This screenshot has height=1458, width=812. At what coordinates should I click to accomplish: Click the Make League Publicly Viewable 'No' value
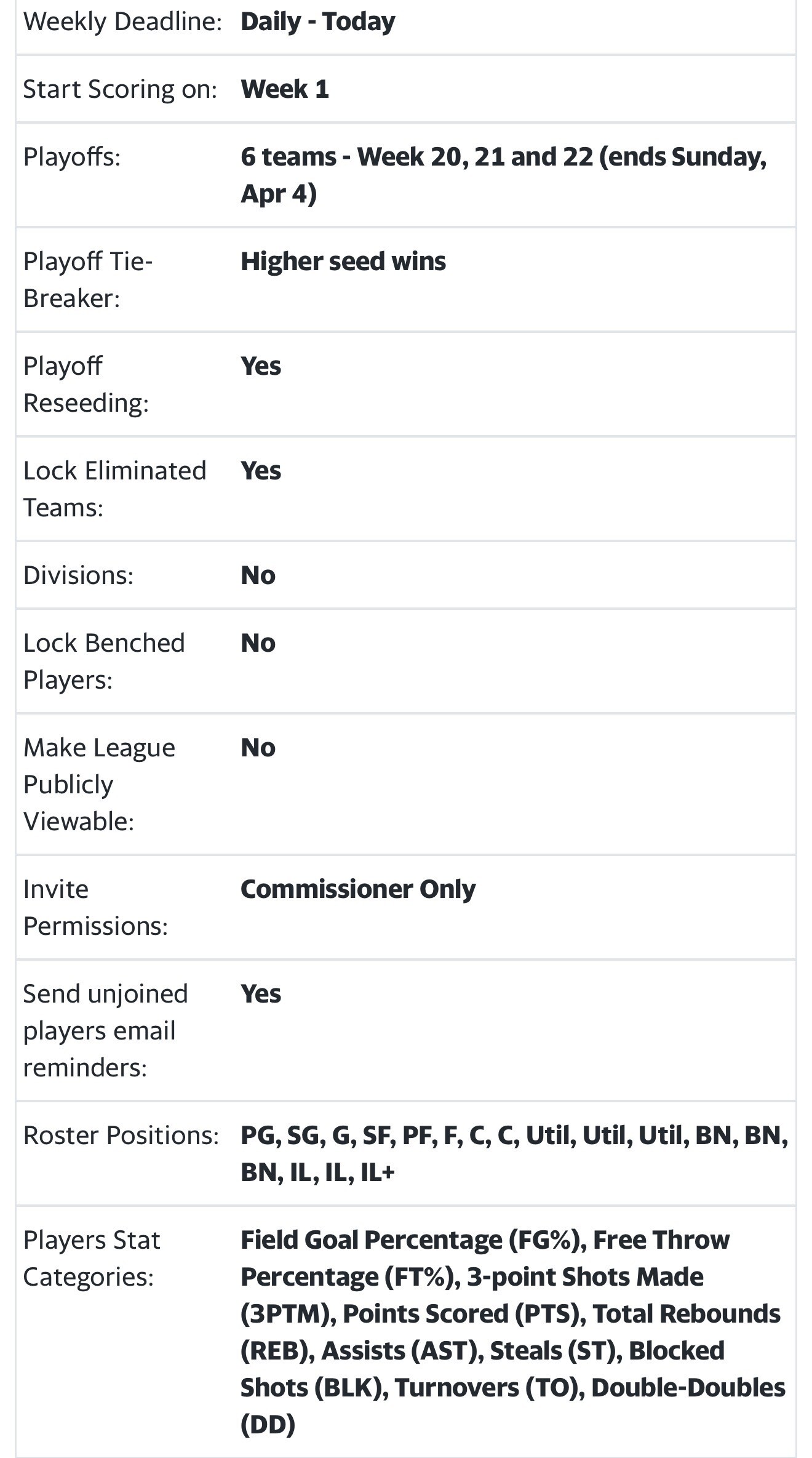(x=258, y=748)
